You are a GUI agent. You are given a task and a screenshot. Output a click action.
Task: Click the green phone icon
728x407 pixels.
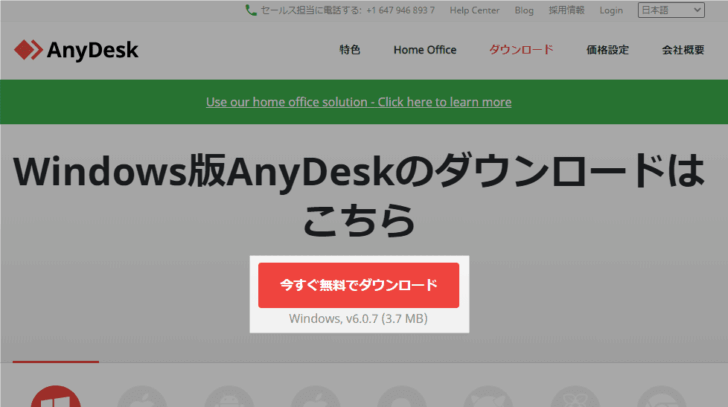pyautogui.click(x=251, y=10)
